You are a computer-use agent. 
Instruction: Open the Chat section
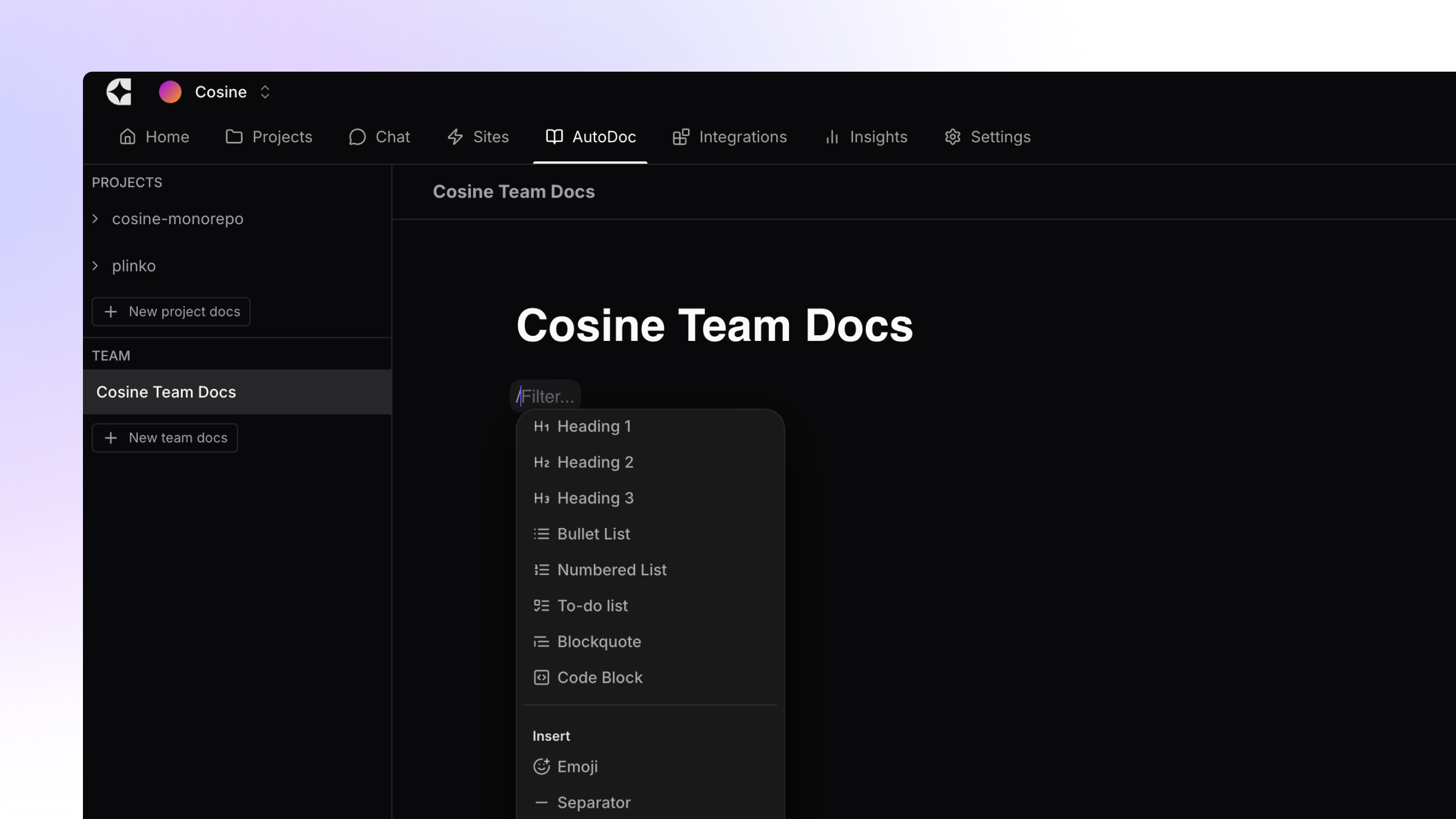pyautogui.click(x=379, y=137)
